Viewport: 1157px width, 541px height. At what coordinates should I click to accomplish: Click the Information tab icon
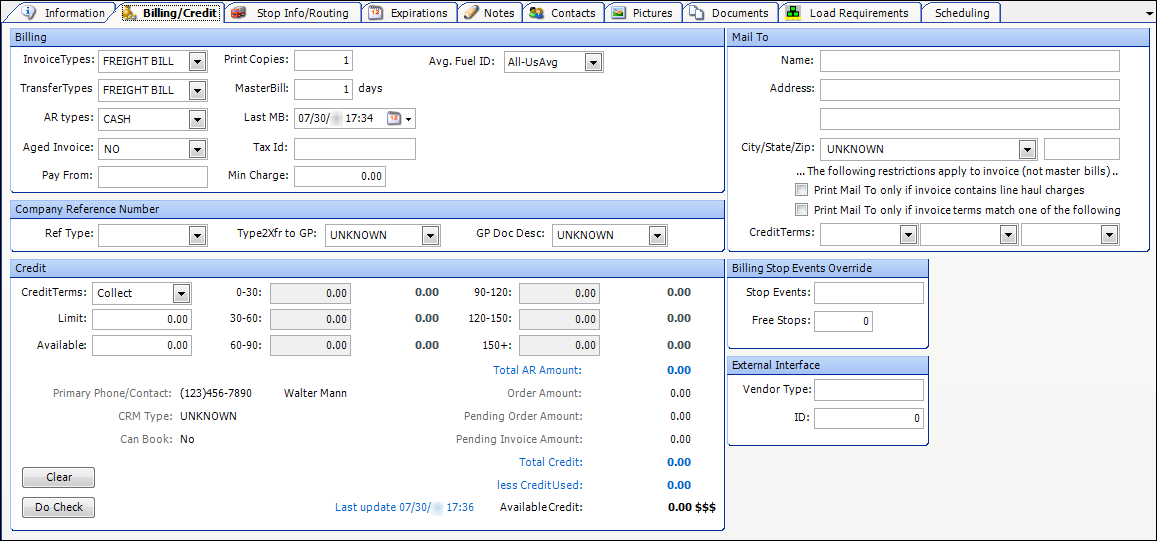(29, 13)
